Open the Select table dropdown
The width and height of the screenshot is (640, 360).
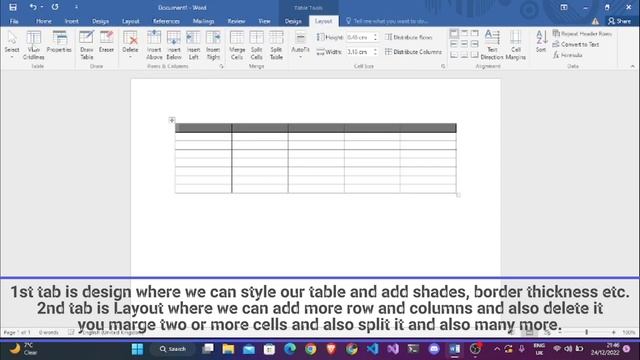click(x=12, y=45)
